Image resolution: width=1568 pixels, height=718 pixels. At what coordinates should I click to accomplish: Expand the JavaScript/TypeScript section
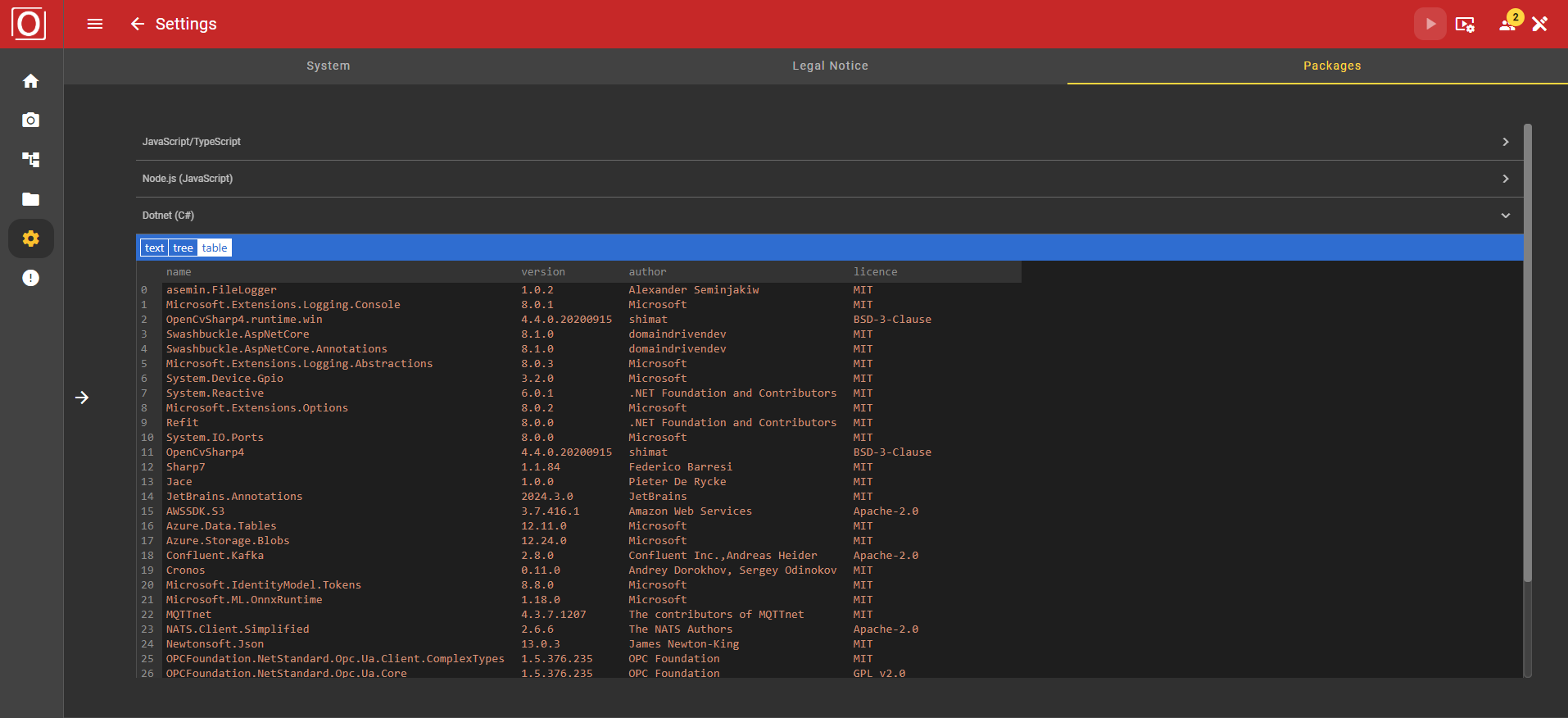(x=829, y=142)
